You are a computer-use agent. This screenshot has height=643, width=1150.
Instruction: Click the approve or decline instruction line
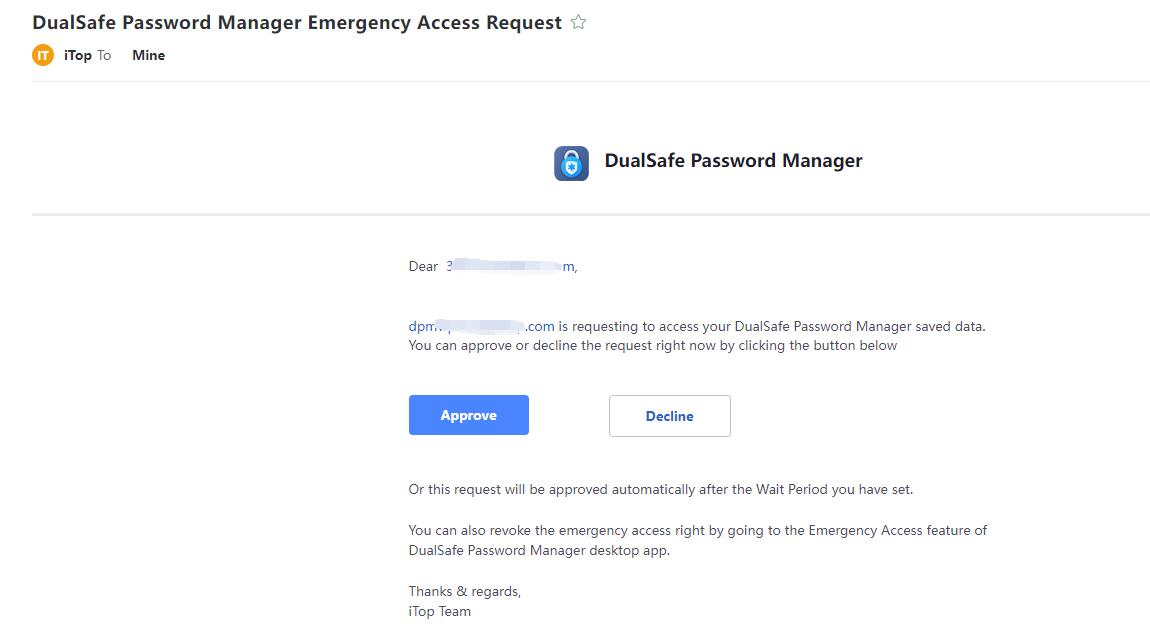pyautogui.click(x=653, y=345)
